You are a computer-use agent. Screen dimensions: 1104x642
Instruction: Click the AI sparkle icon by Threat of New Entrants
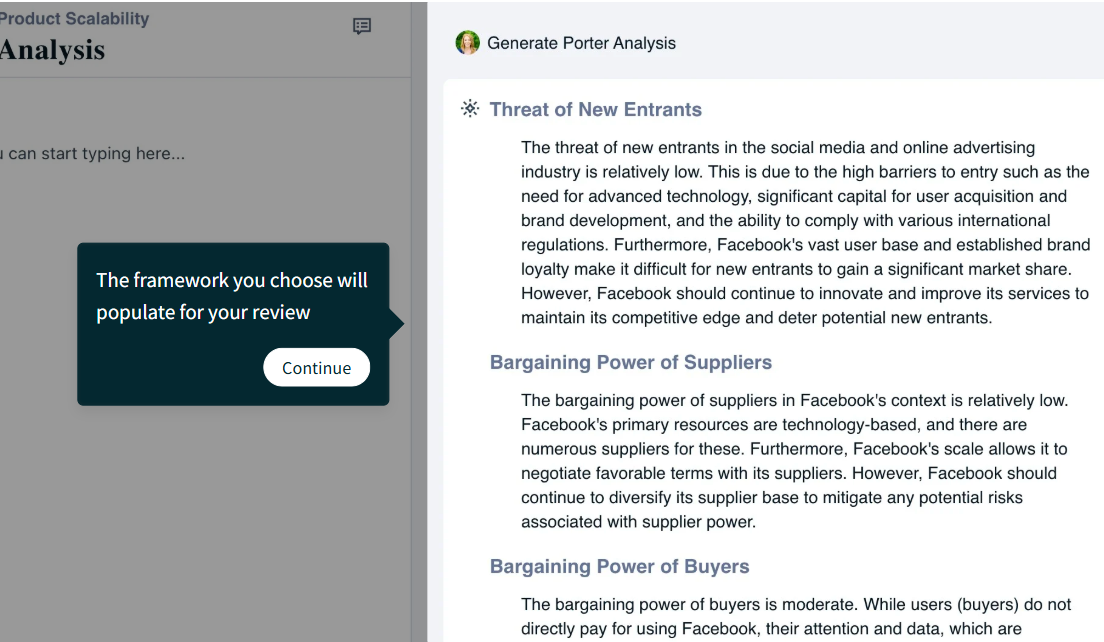470,108
